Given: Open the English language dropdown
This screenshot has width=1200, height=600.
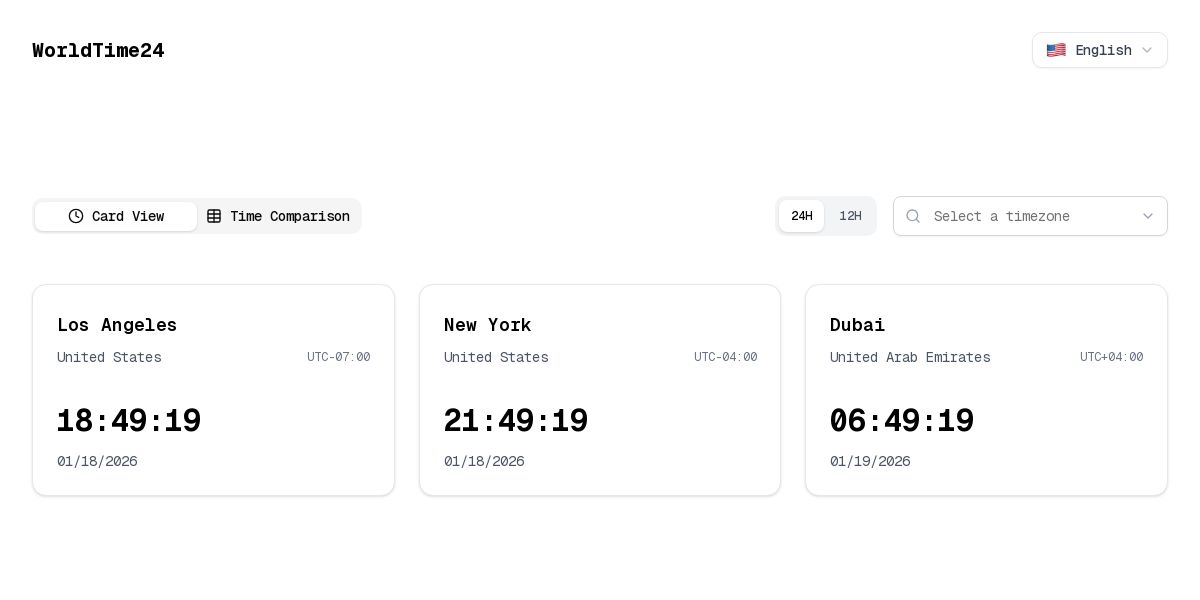Looking at the screenshot, I should pos(1099,50).
